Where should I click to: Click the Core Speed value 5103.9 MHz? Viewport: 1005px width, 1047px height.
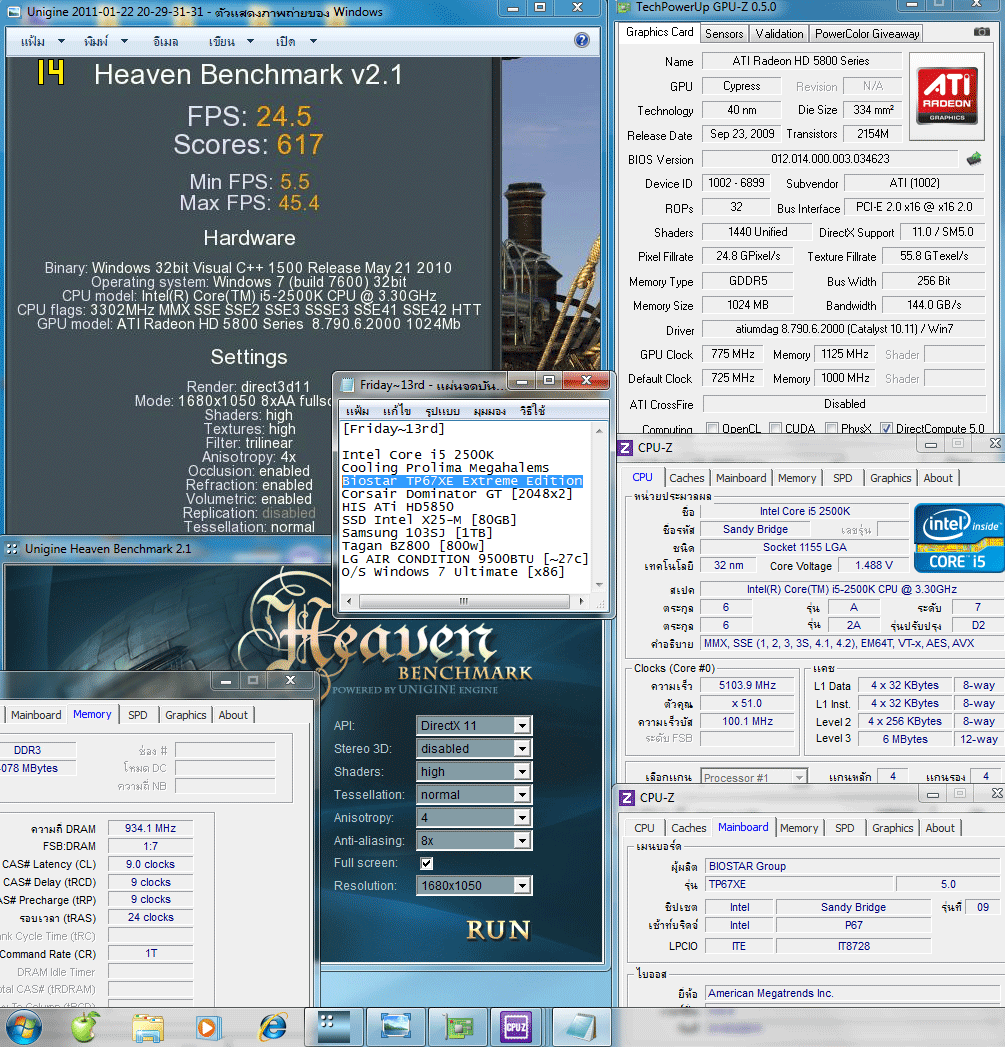pos(747,685)
